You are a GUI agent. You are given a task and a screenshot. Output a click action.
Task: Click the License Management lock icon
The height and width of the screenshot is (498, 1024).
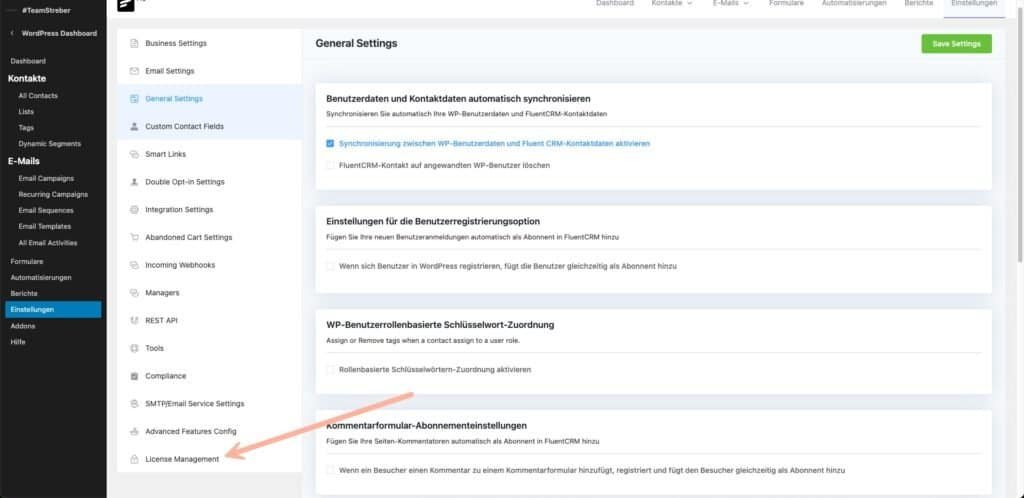(135, 459)
